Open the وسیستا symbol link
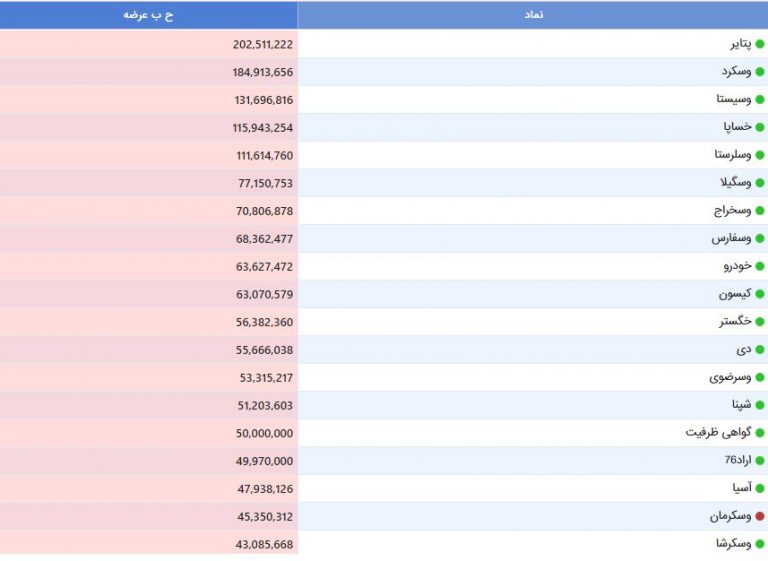Image resolution: width=768 pixels, height=561 pixels. (x=733, y=99)
